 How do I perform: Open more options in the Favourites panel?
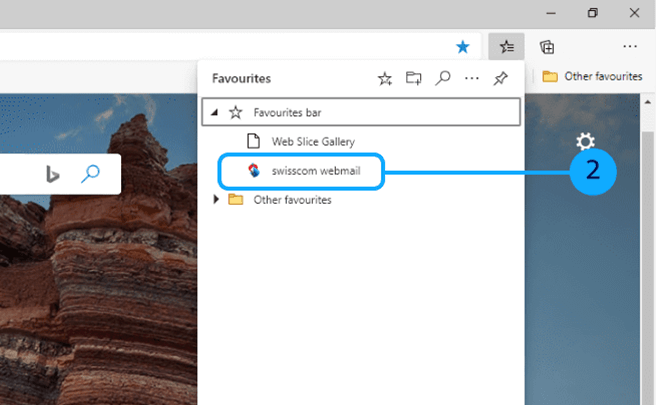471,78
